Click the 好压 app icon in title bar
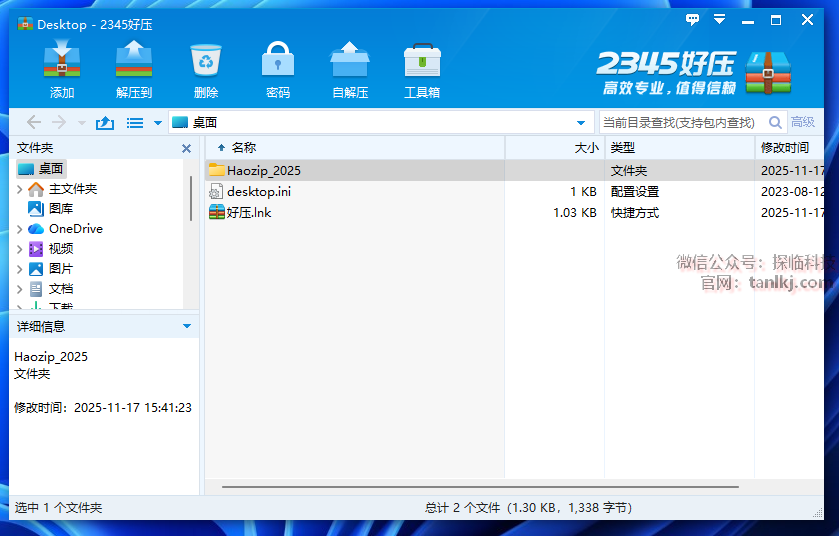The width and height of the screenshot is (839, 536). (25, 24)
